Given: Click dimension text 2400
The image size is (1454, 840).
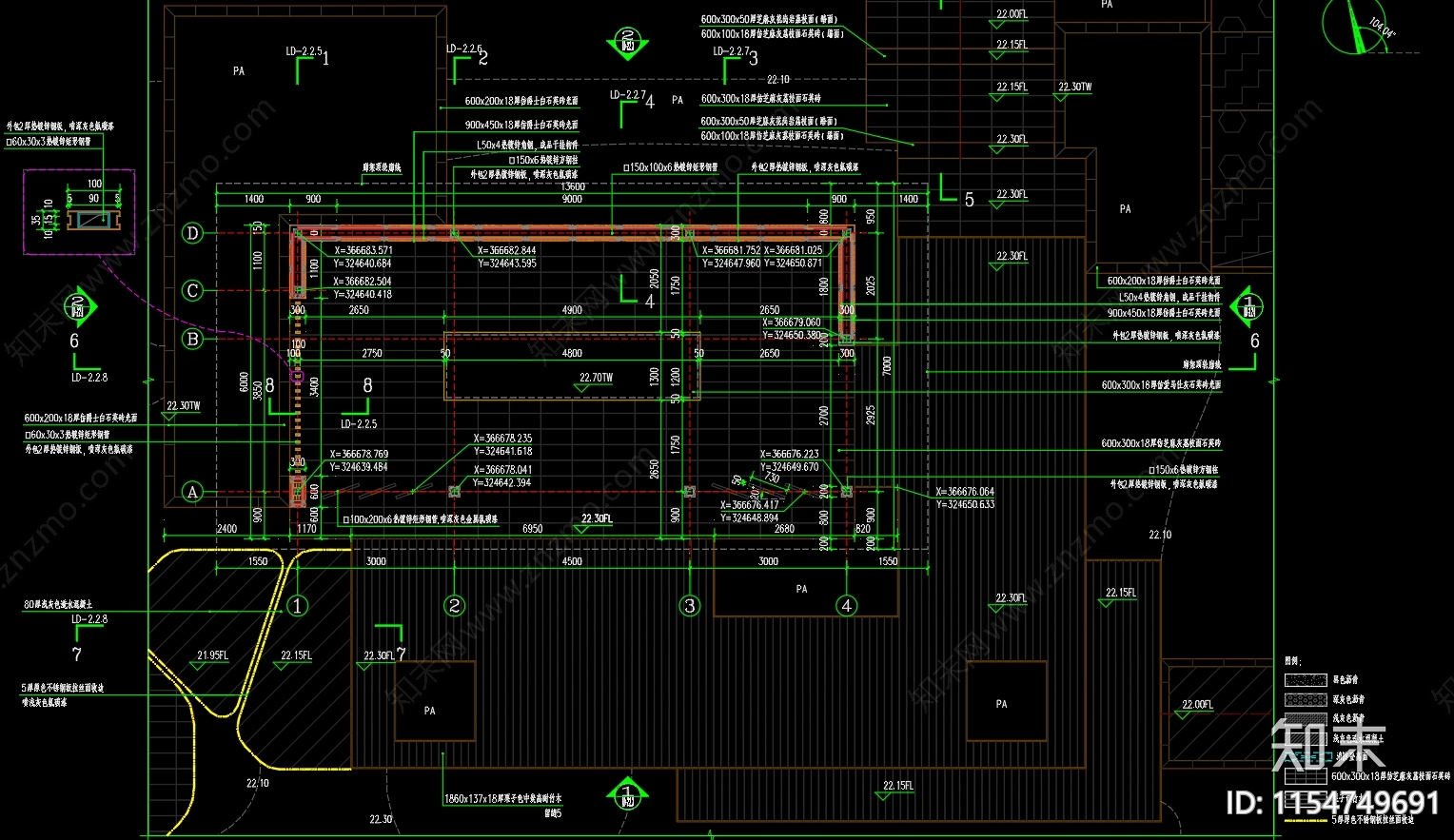Looking at the screenshot, I should click(x=226, y=529).
